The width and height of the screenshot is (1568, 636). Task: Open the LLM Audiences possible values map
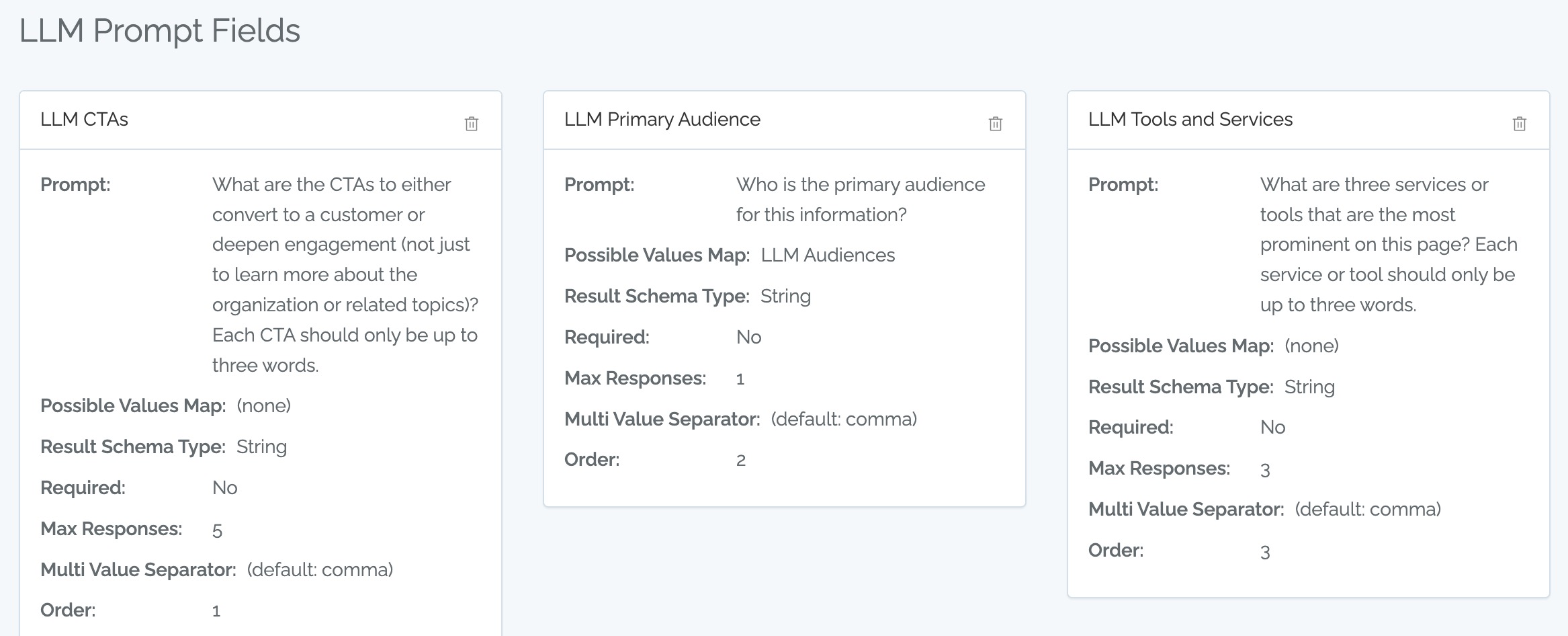pyautogui.click(x=828, y=255)
